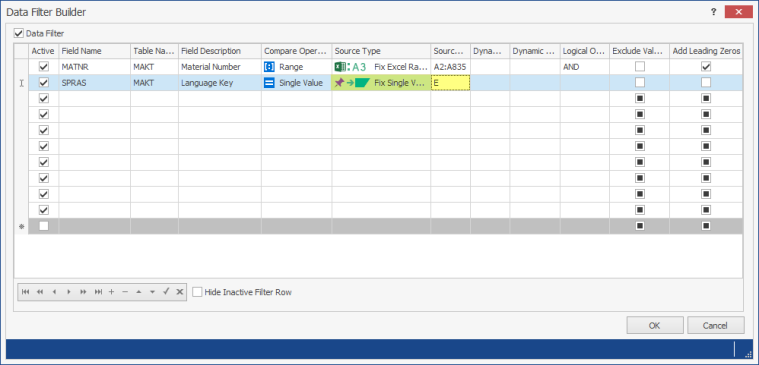Click the Excel range icon in MATNR row
This screenshot has height=365, width=759.
point(350,67)
